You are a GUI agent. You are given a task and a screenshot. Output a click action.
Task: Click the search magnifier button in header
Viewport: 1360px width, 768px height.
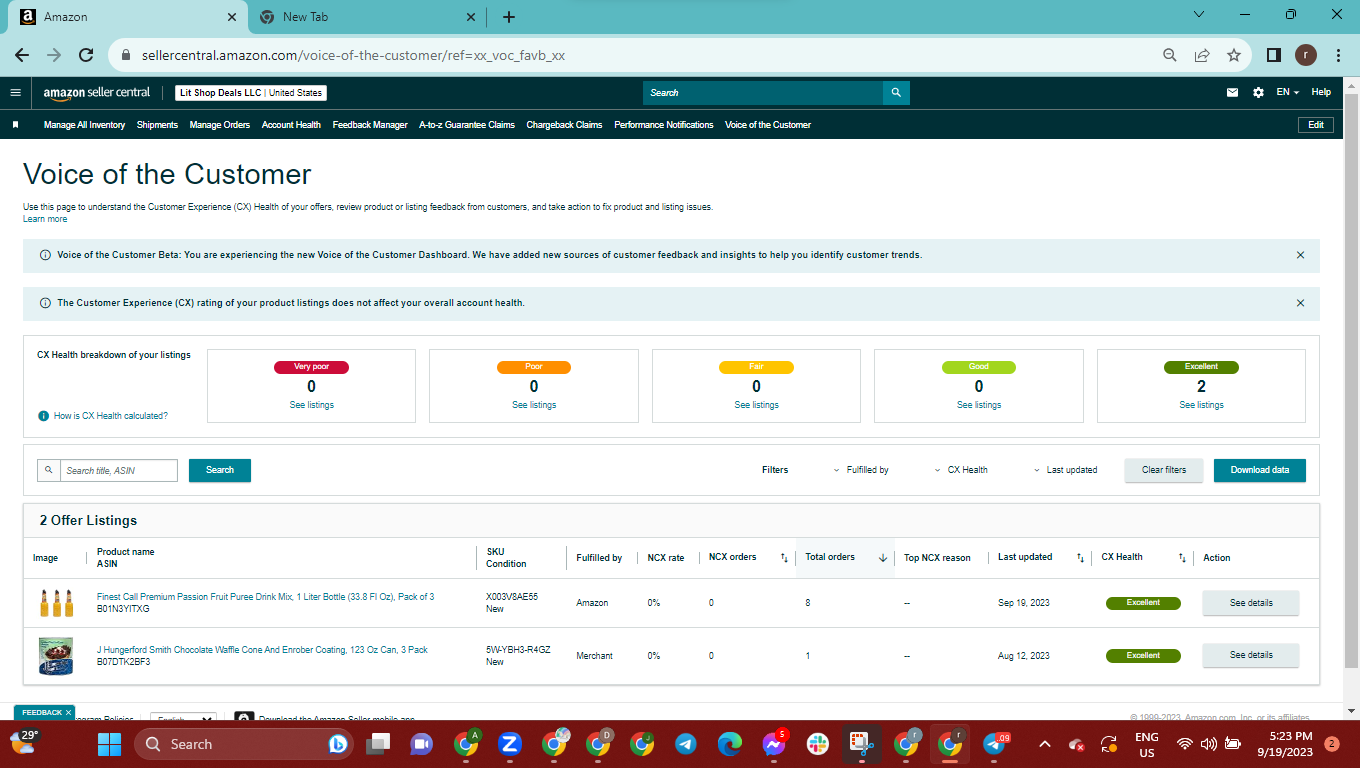point(896,92)
